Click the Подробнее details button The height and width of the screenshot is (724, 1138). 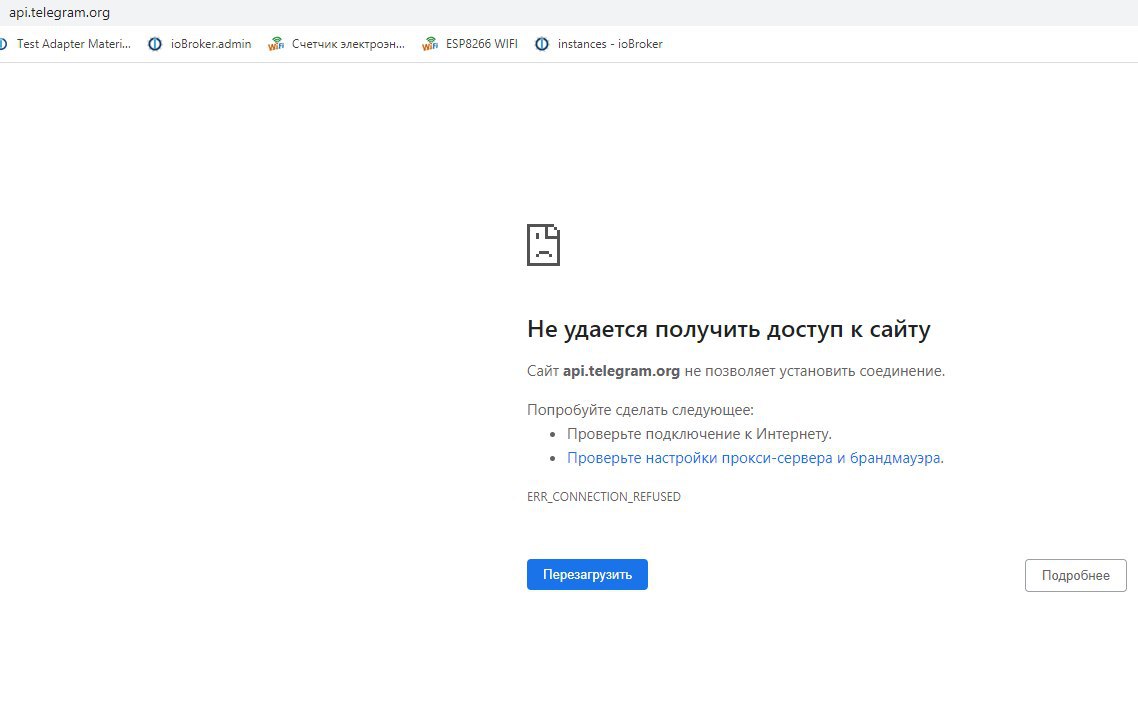(1076, 575)
